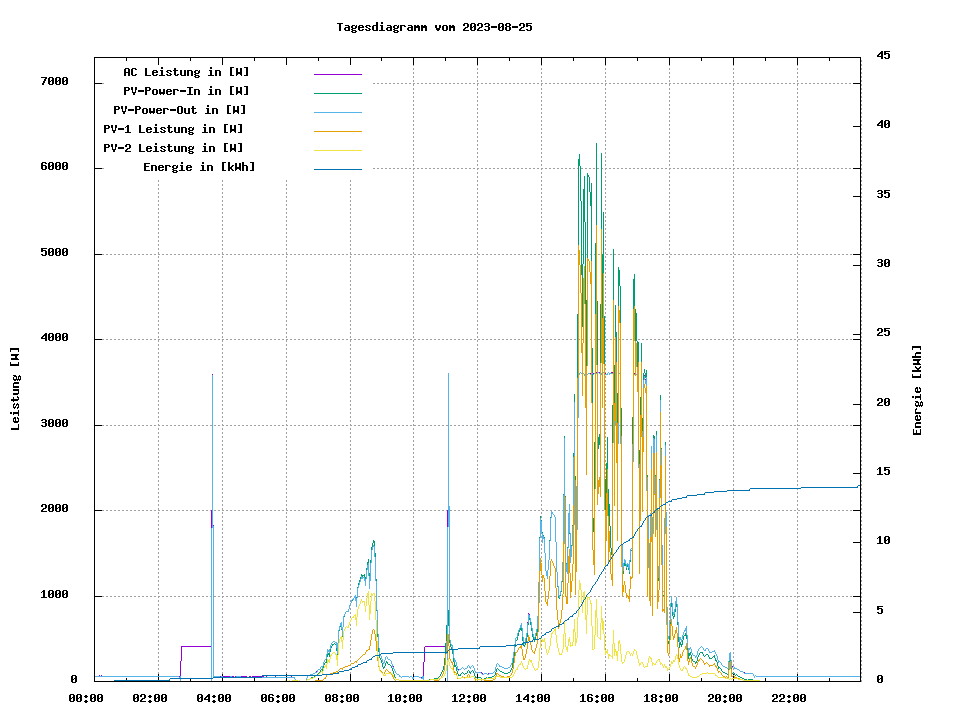Click the vertical Leistung [W] left axis title
Screen dimensions: 960x720
[x=16, y=389]
